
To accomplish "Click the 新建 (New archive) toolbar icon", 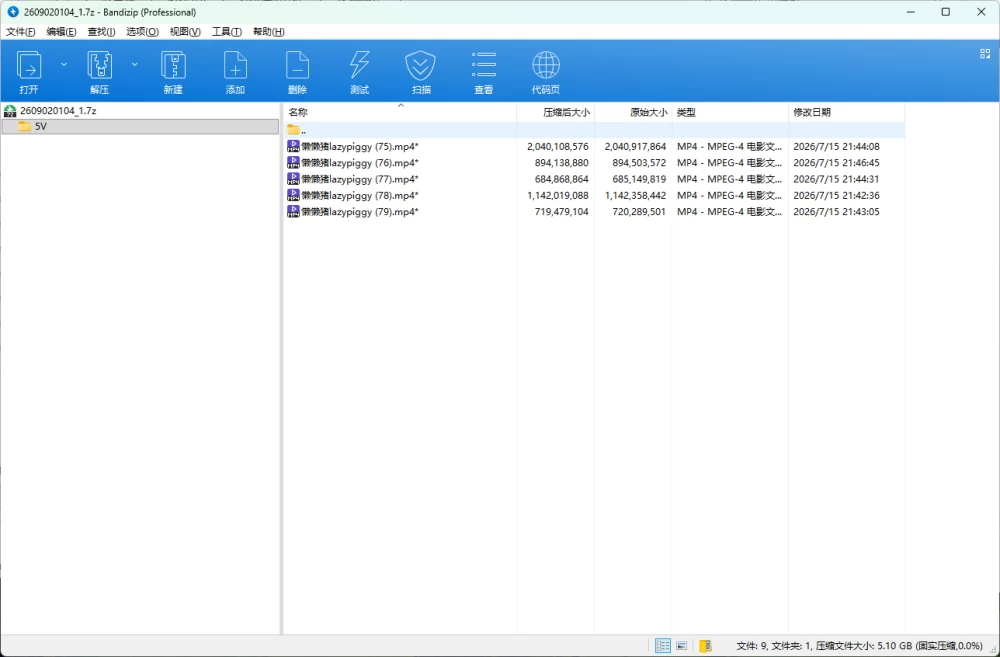I will 173,65.
